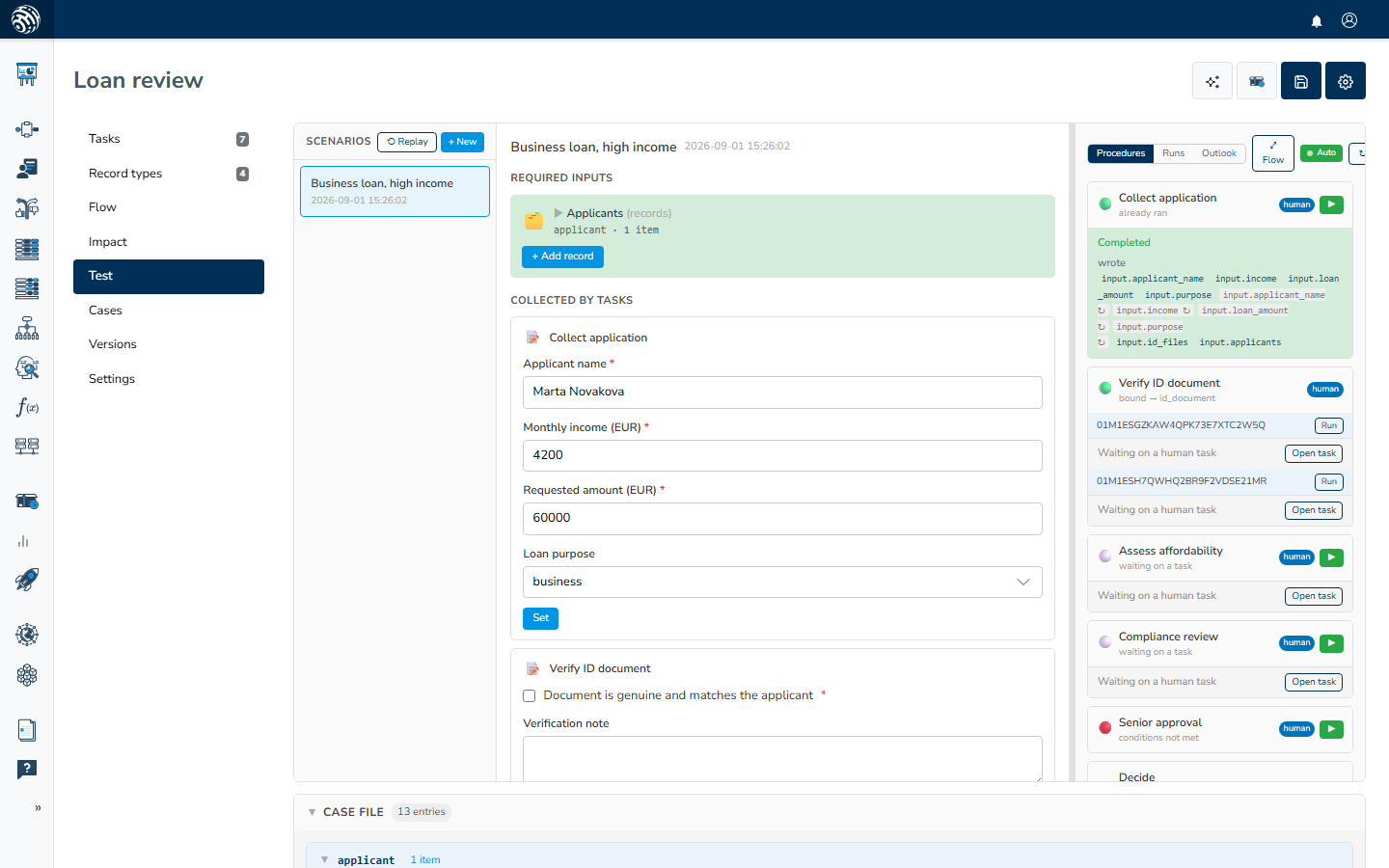Create a new scenario with + New
This screenshot has height=868, width=1389.
462,142
